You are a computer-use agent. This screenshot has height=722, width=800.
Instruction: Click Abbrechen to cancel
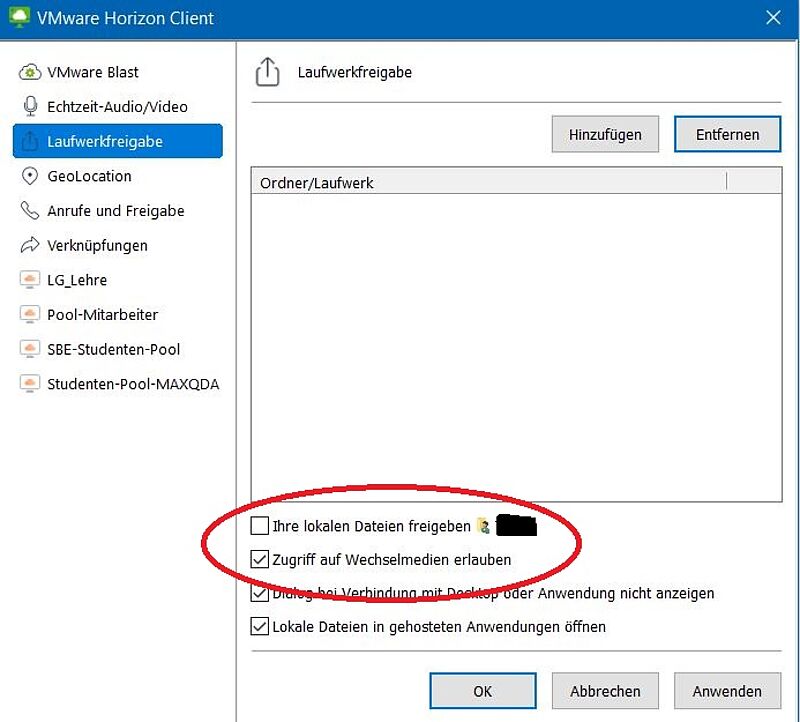point(605,691)
